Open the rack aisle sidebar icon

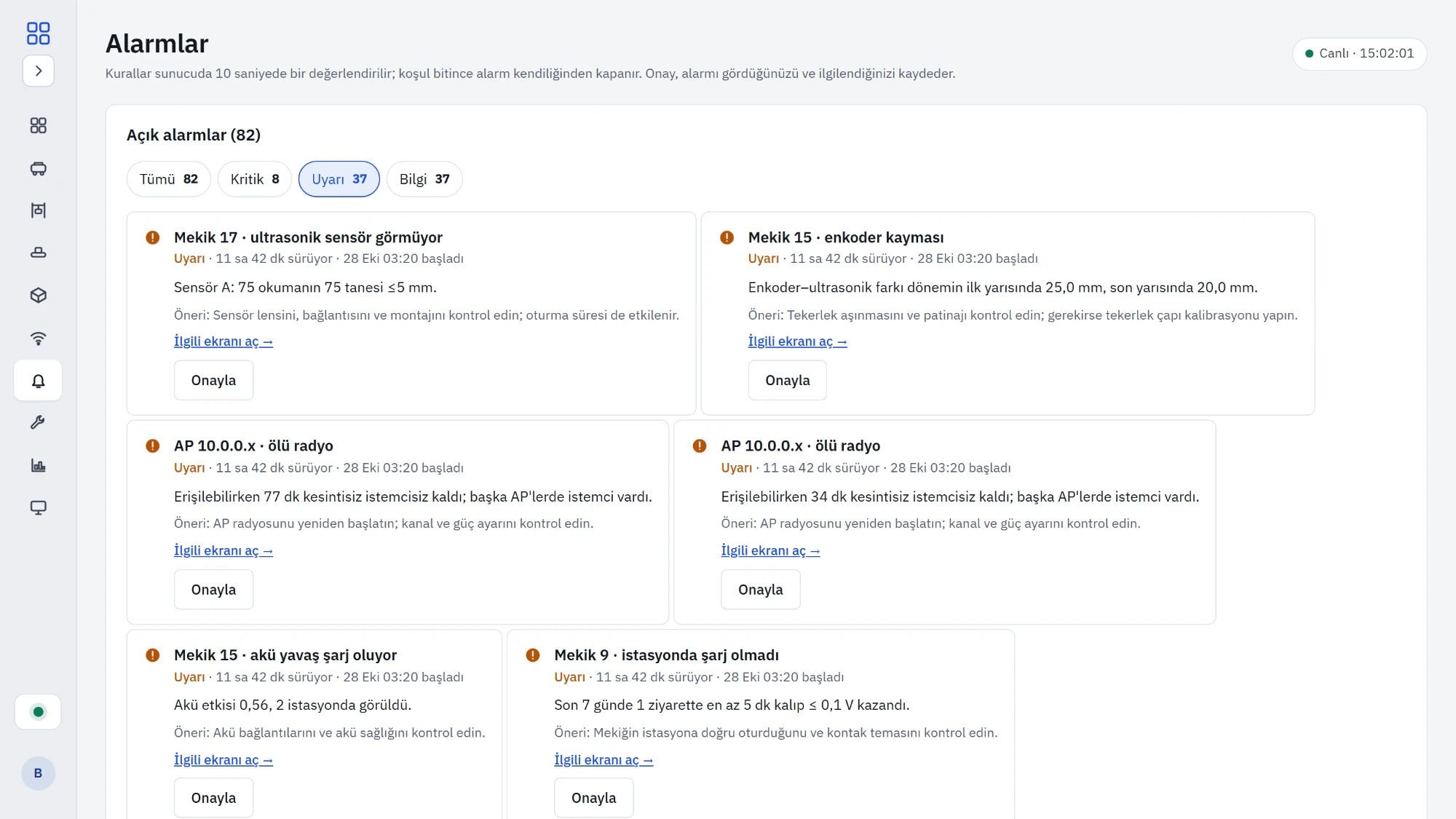pyautogui.click(x=39, y=210)
